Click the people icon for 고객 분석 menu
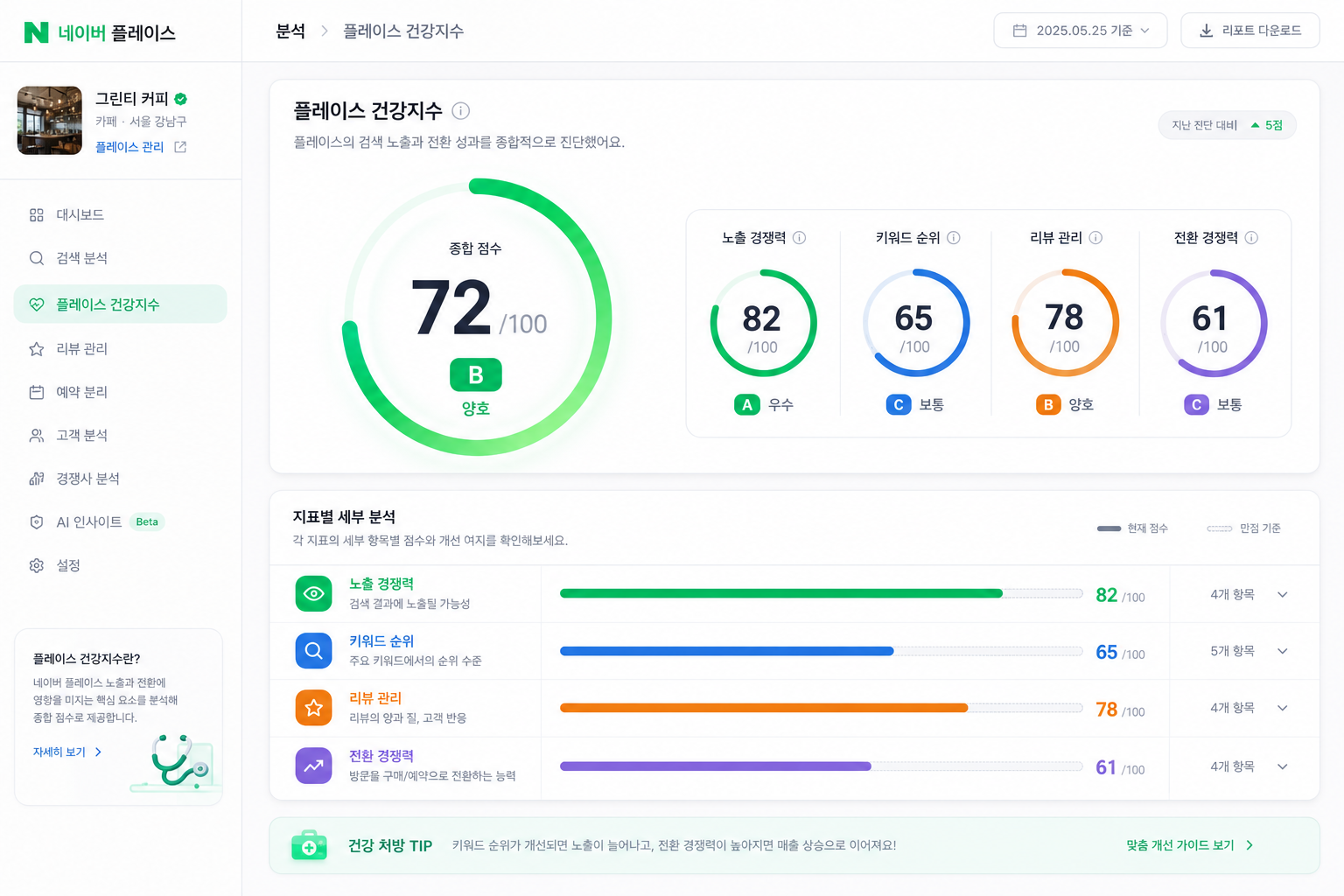The image size is (1344, 896). click(37, 436)
